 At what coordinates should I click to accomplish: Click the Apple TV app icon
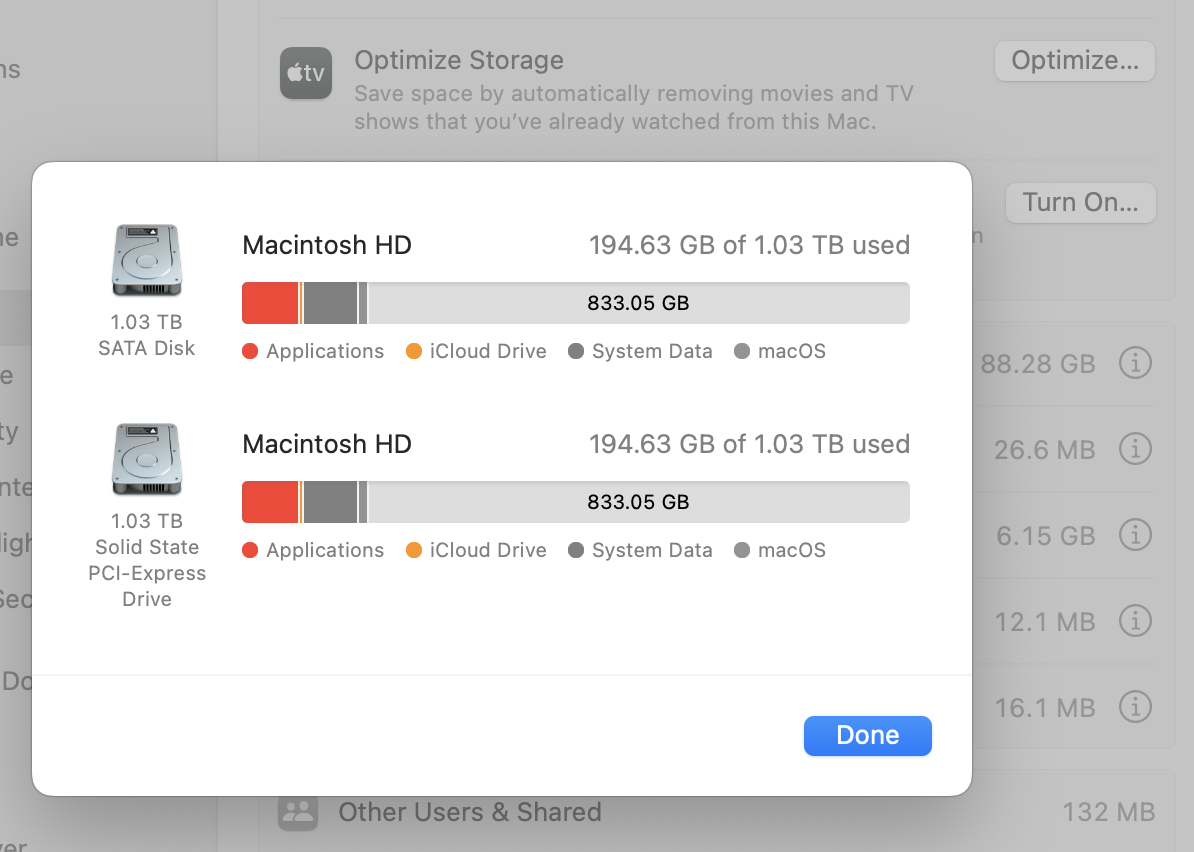point(305,73)
